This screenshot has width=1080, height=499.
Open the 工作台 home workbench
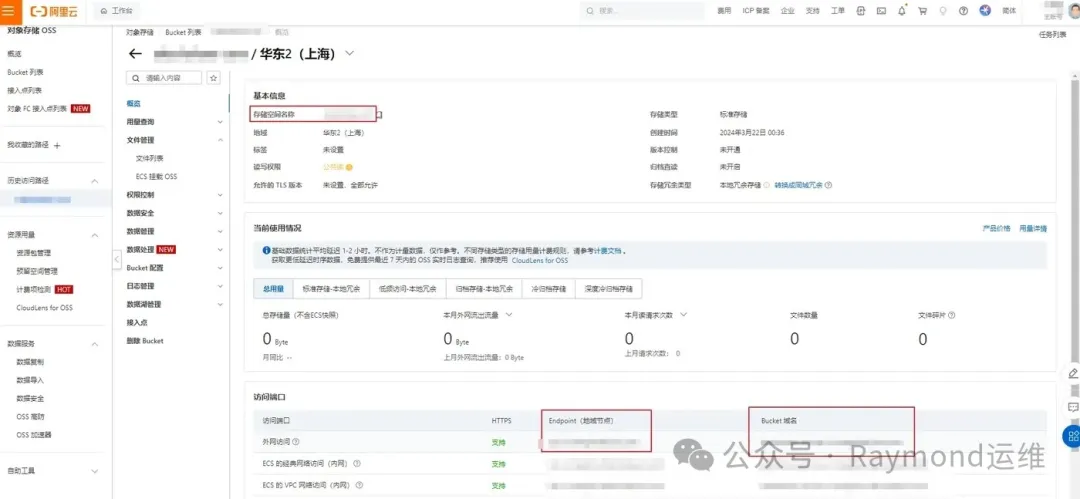[x=117, y=12]
